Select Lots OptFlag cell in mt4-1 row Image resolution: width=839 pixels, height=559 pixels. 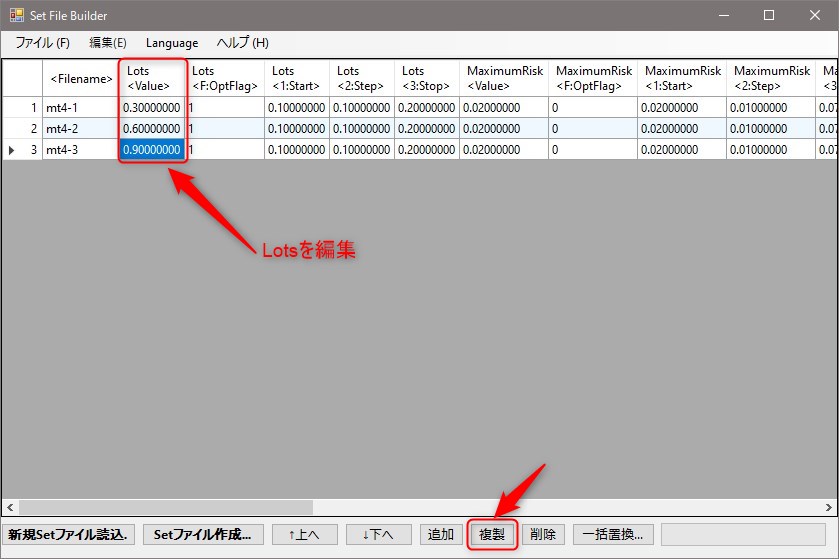point(226,108)
